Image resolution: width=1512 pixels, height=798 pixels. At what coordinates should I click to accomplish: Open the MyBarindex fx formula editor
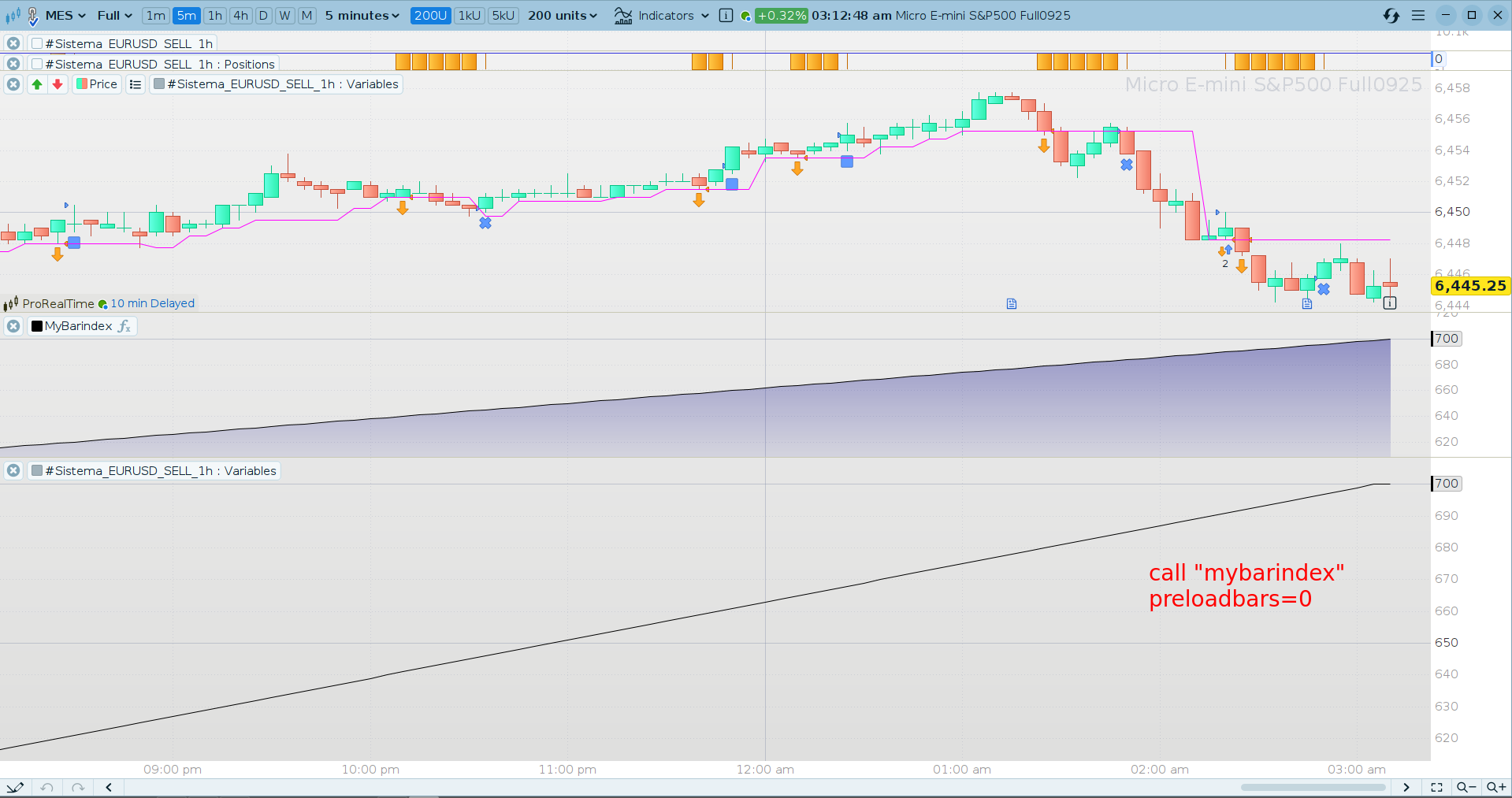124,326
